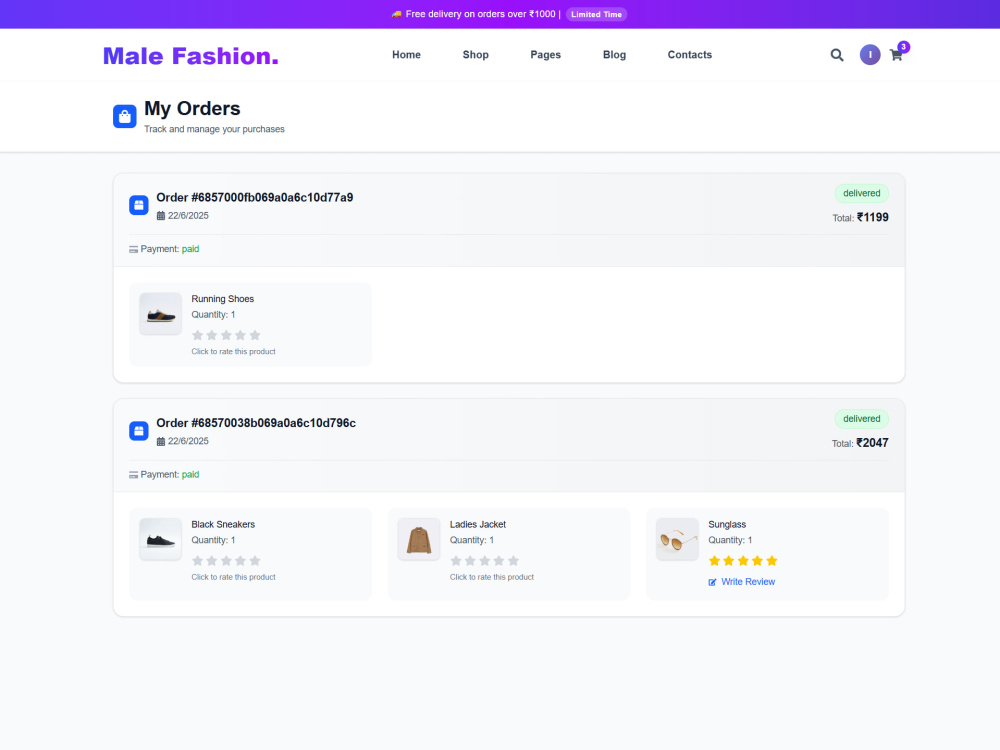The image size is (1000, 750).
Task: Go to Home menu item
Action: click(406, 55)
